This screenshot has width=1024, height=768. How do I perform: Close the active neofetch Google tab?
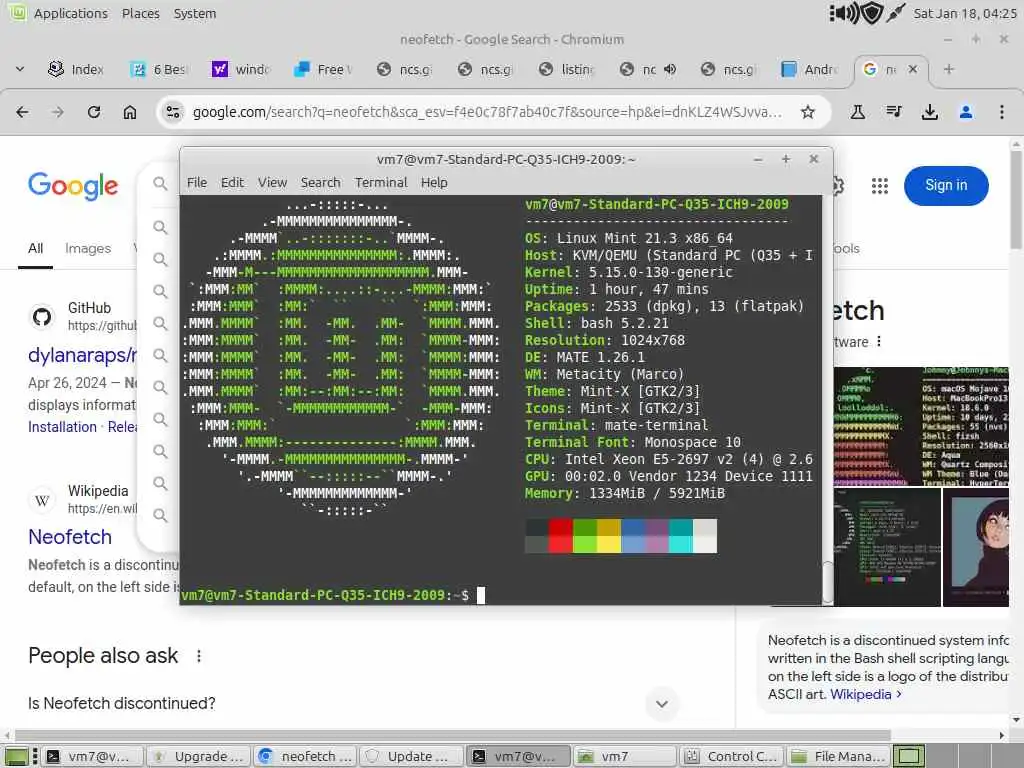[x=913, y=69]
